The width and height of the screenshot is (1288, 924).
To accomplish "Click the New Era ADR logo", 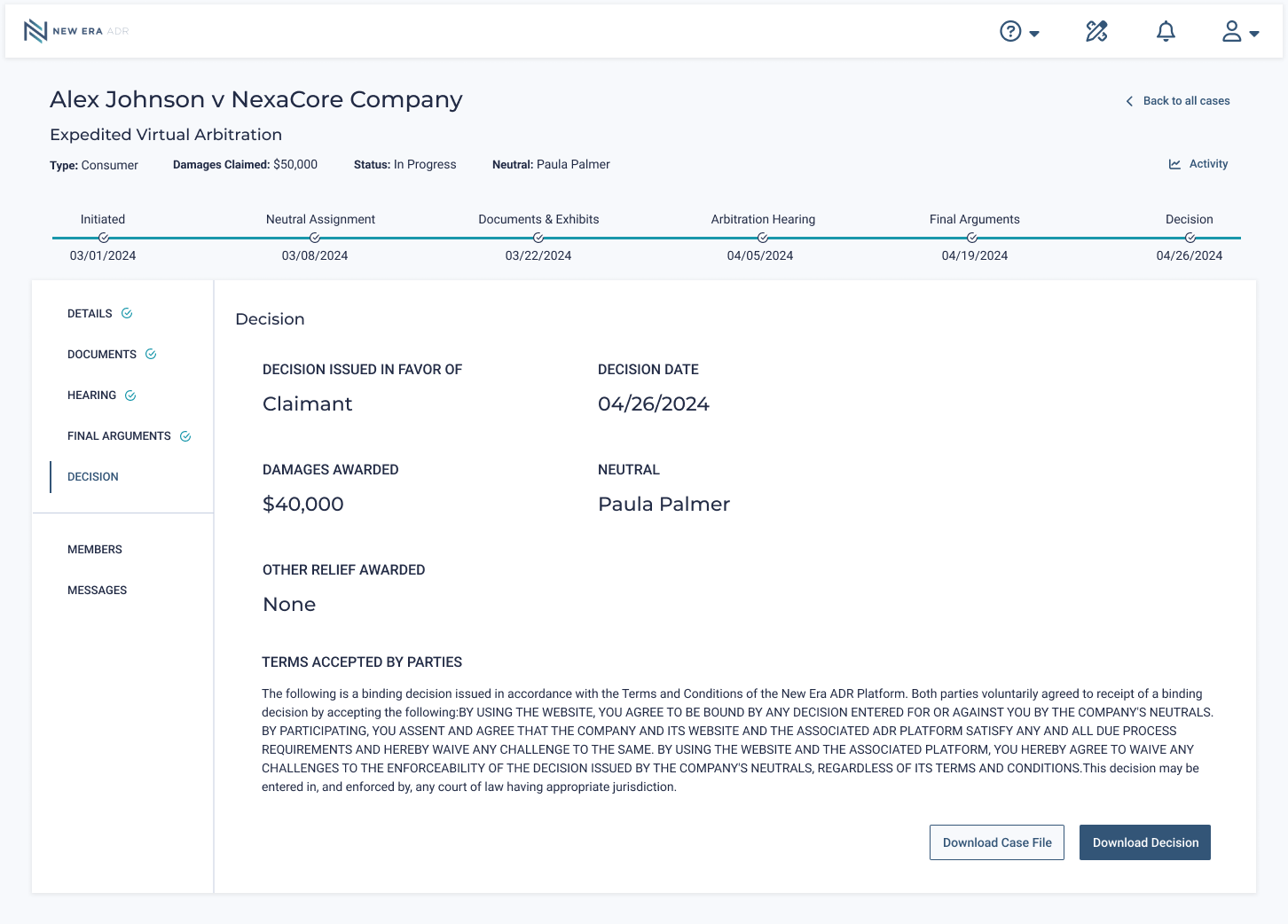I will tap(76, 31).
